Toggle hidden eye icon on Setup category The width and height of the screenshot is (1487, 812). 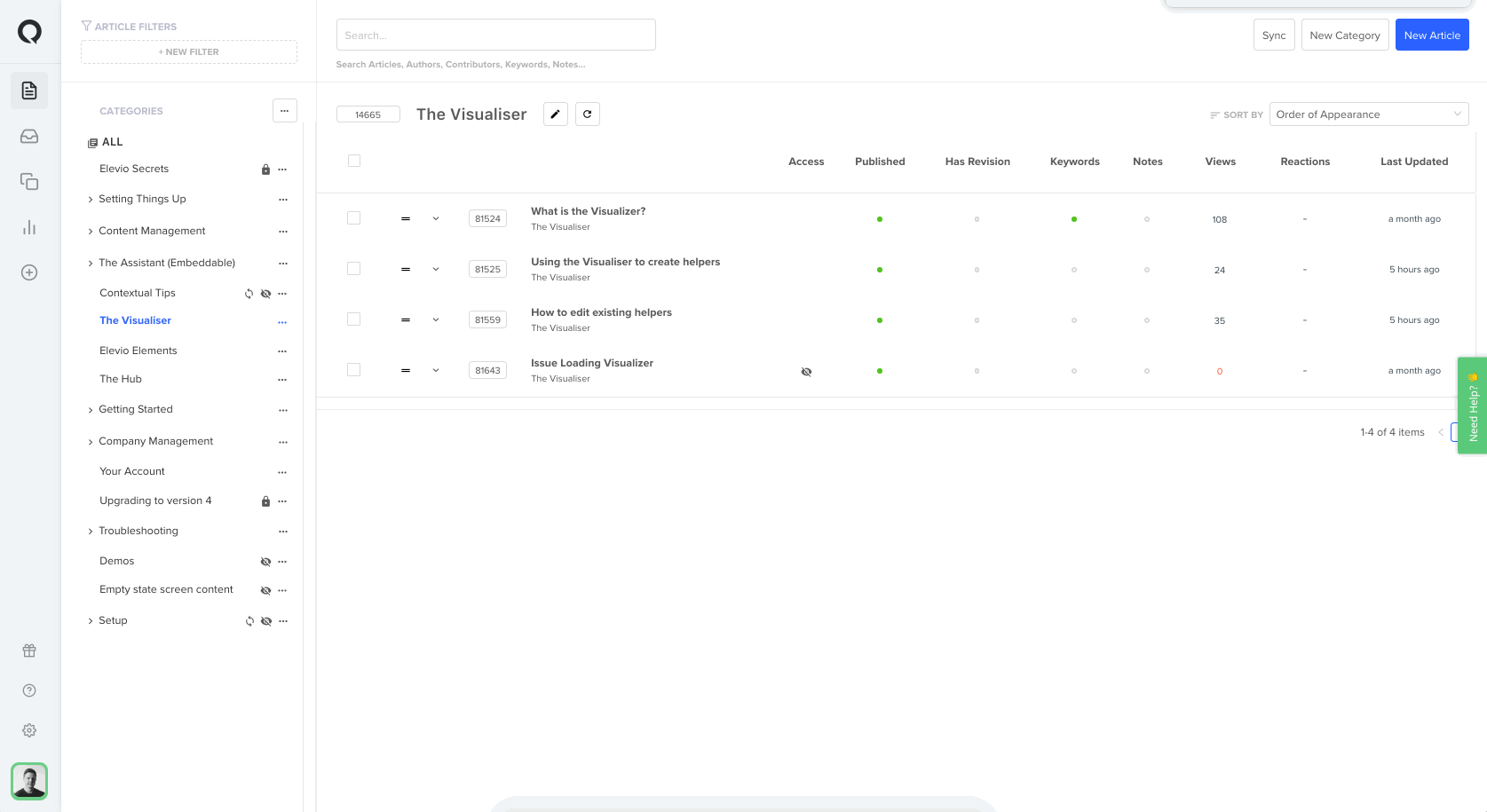pyautogui.click(x=266, y=621)
